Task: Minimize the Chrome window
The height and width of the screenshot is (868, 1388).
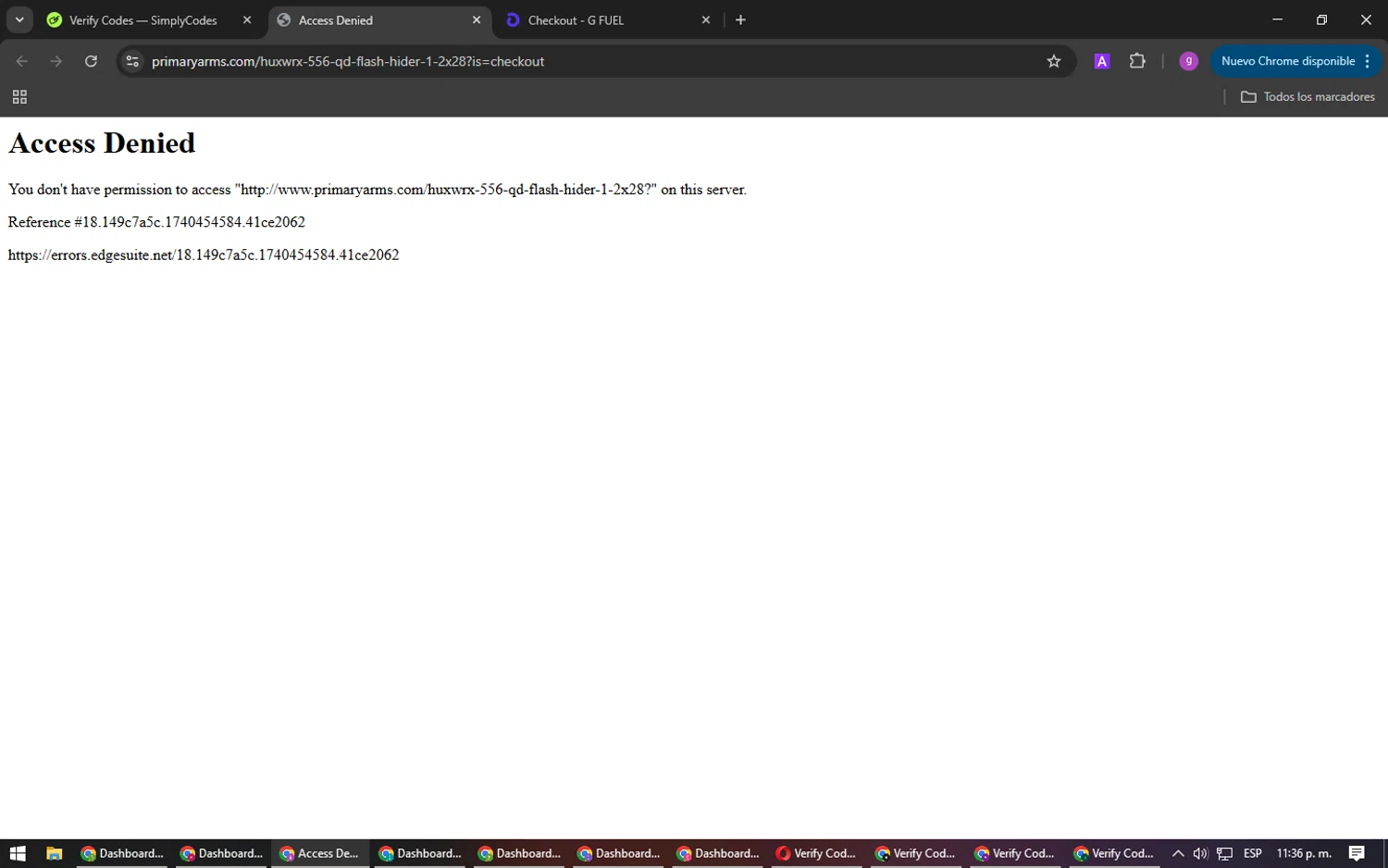Action: point(1277,19)
